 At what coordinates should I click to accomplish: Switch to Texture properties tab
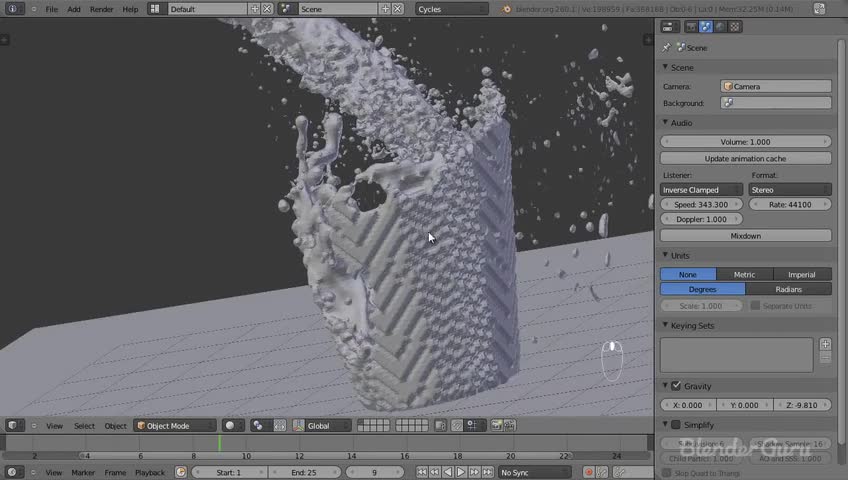point(734,26)
